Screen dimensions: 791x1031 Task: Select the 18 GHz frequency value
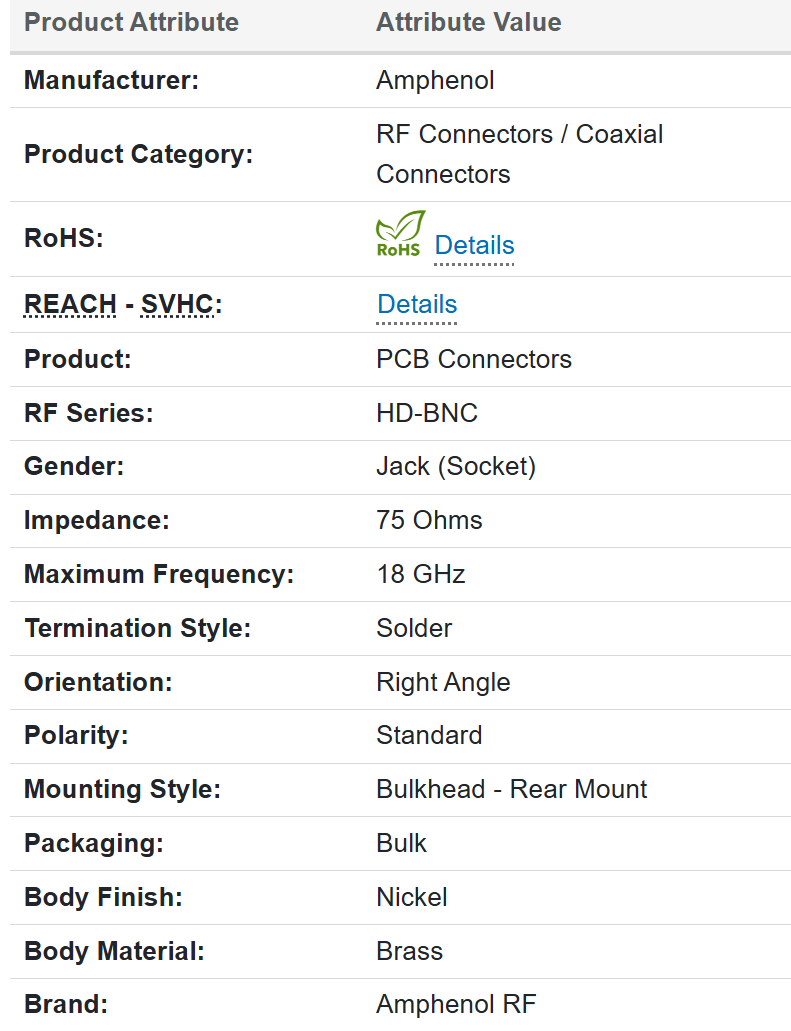click(x=420, y=574)
